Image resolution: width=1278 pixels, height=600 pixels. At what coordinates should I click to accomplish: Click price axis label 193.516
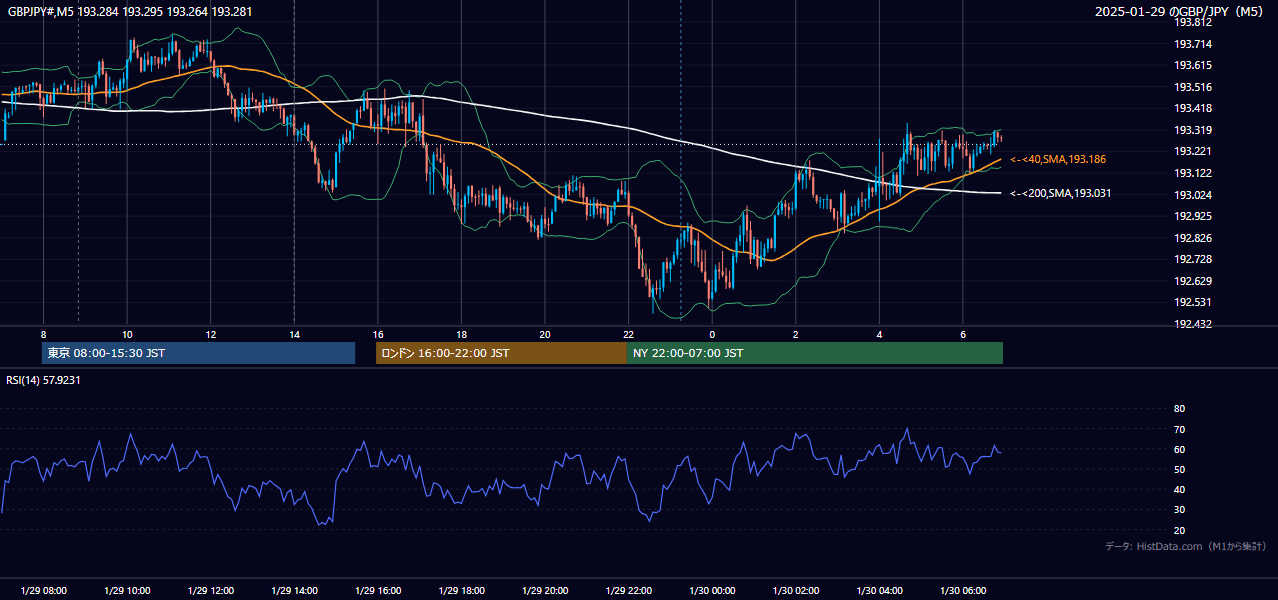pos(1192,87)
